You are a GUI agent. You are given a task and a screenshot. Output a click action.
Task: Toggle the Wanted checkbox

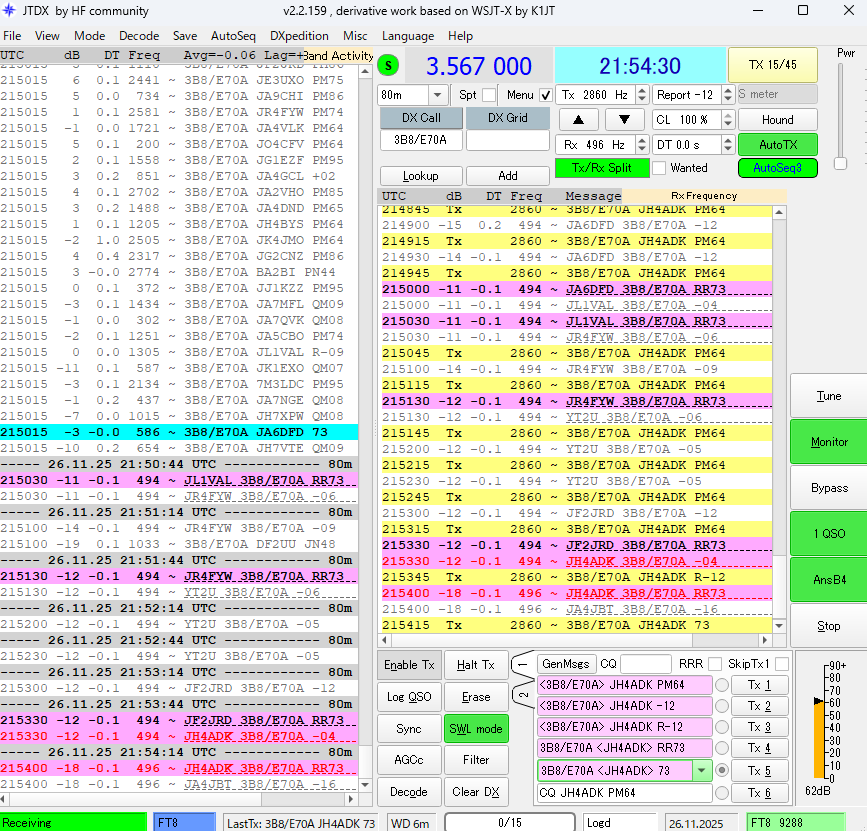pos(660,168)
